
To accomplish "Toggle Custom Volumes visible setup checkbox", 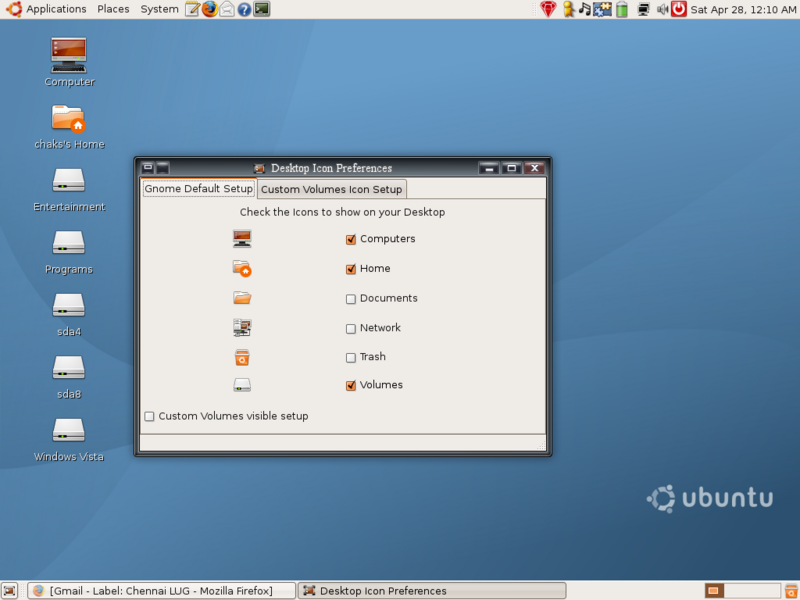I will coord(150,417).
